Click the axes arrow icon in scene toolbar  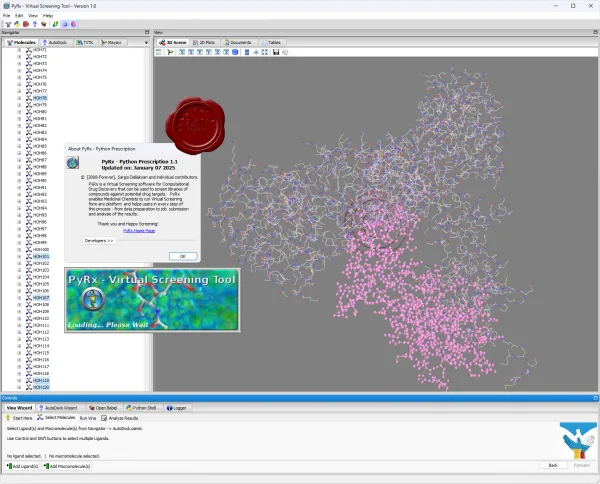(170, 52)
